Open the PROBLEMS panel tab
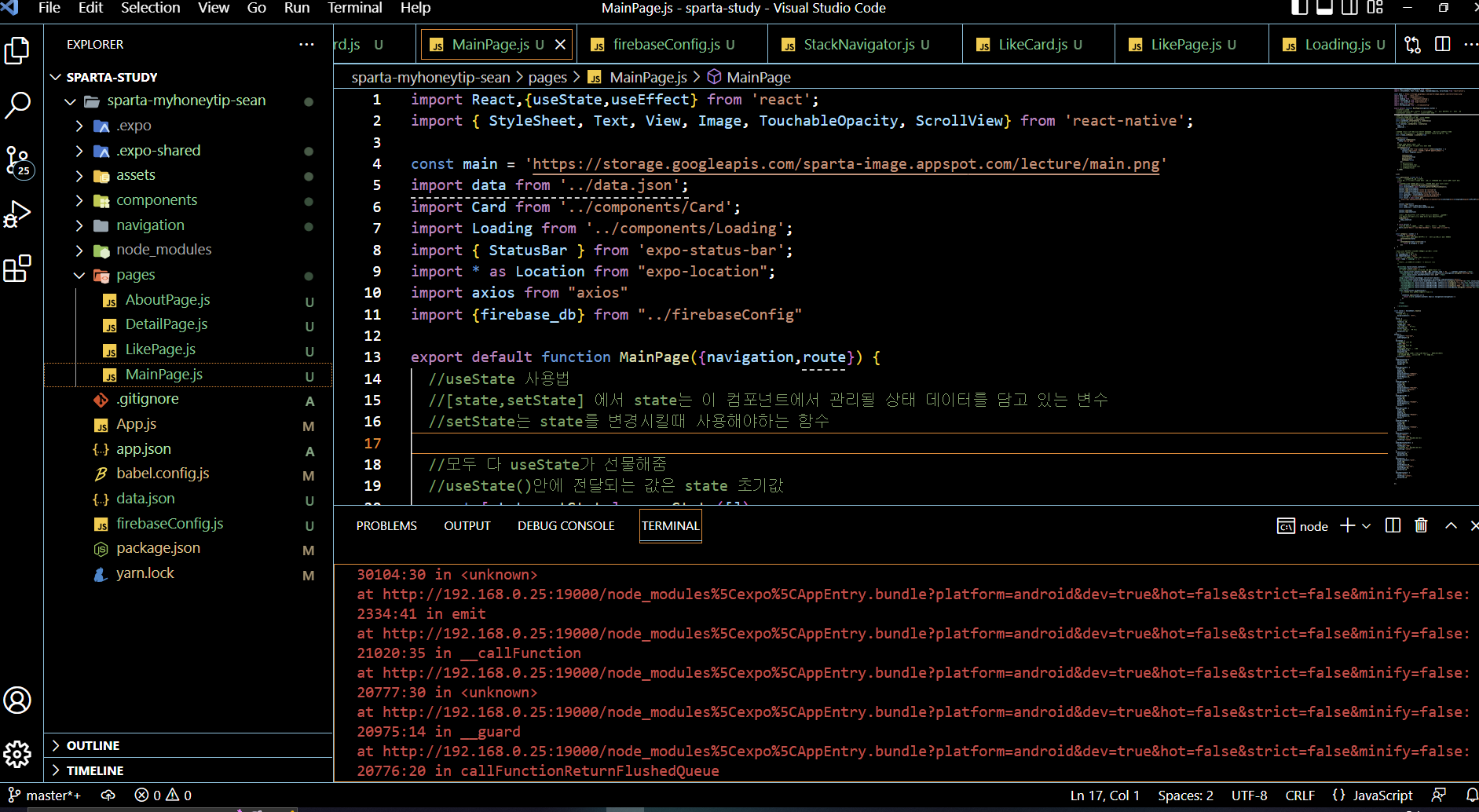 pyautogui.click(x=386, y=526)
